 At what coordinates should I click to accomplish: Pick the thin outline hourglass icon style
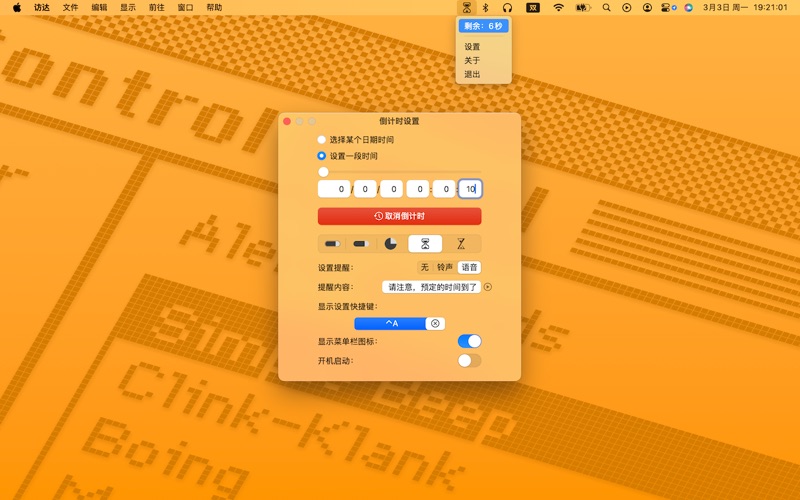[461, 243]
